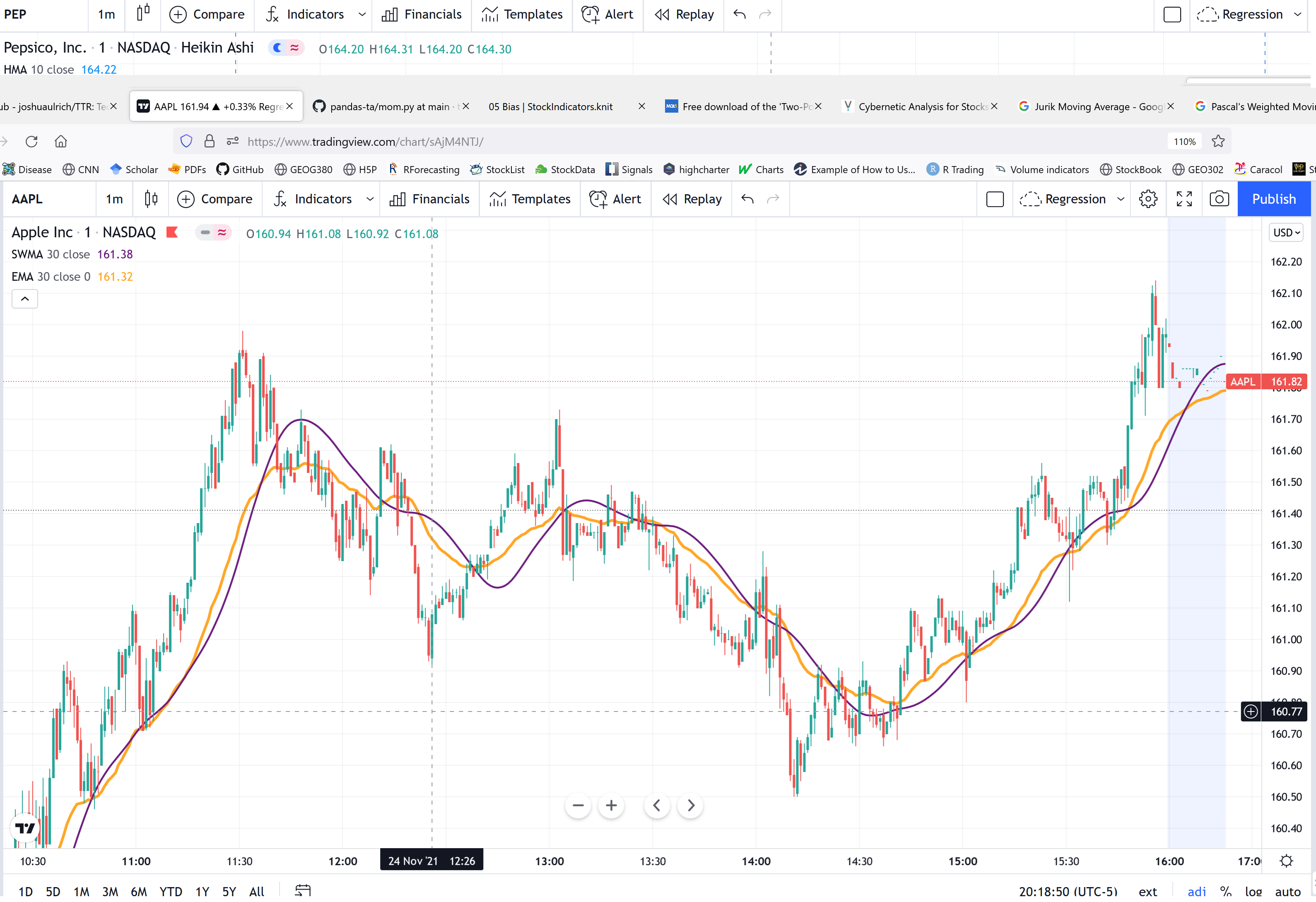Toggle AAPL market status indicator pill

213,233
